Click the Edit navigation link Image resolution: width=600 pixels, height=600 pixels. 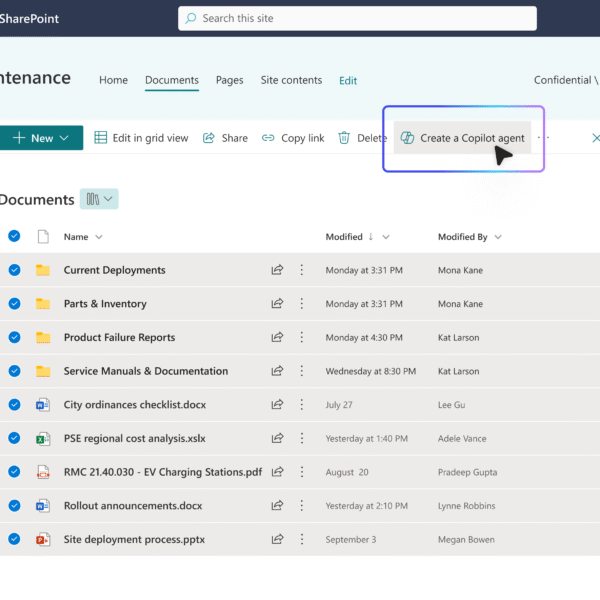(x=348, y=80)
